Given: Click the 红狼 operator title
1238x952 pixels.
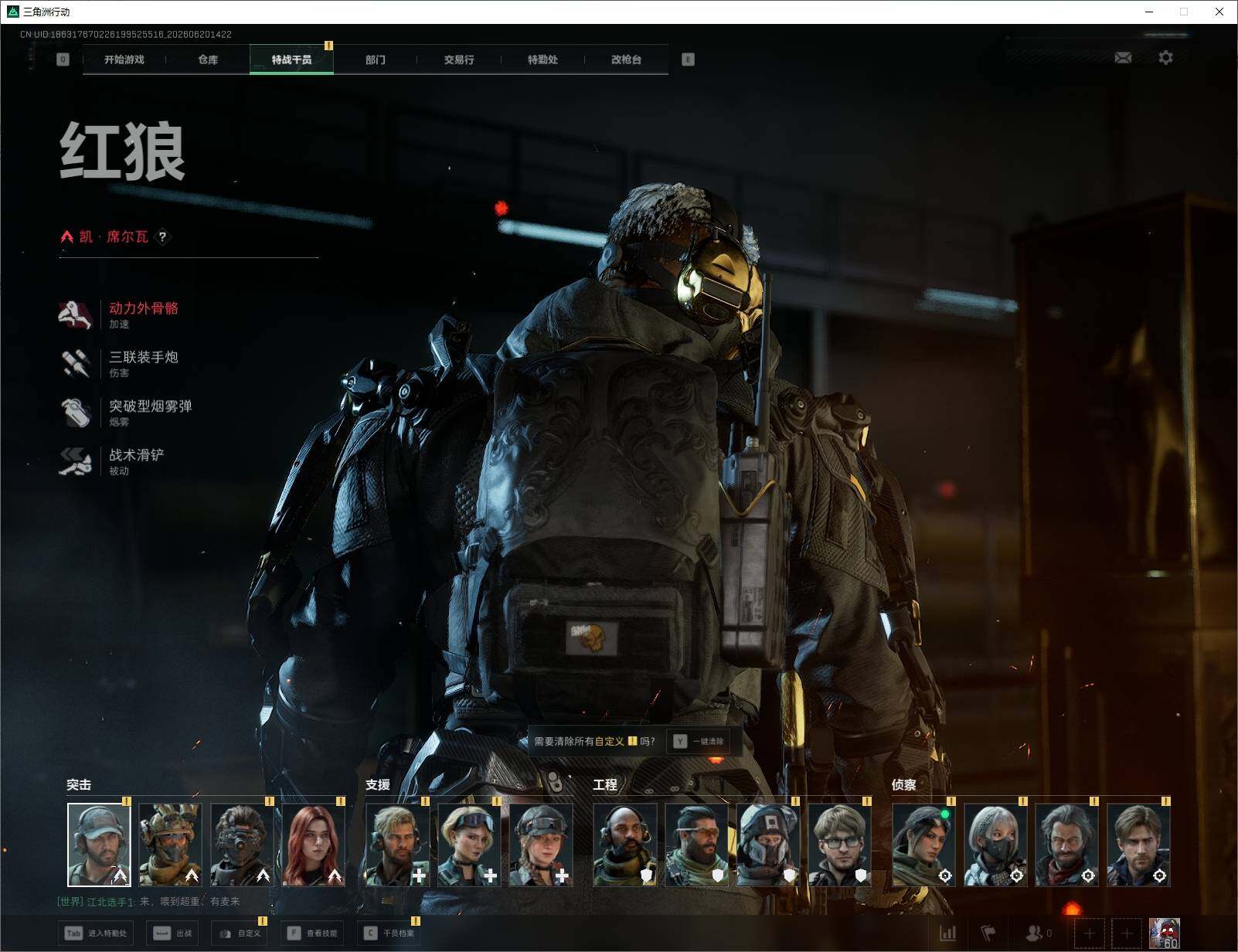Looking at the screenshot, I should click(123, 152).
